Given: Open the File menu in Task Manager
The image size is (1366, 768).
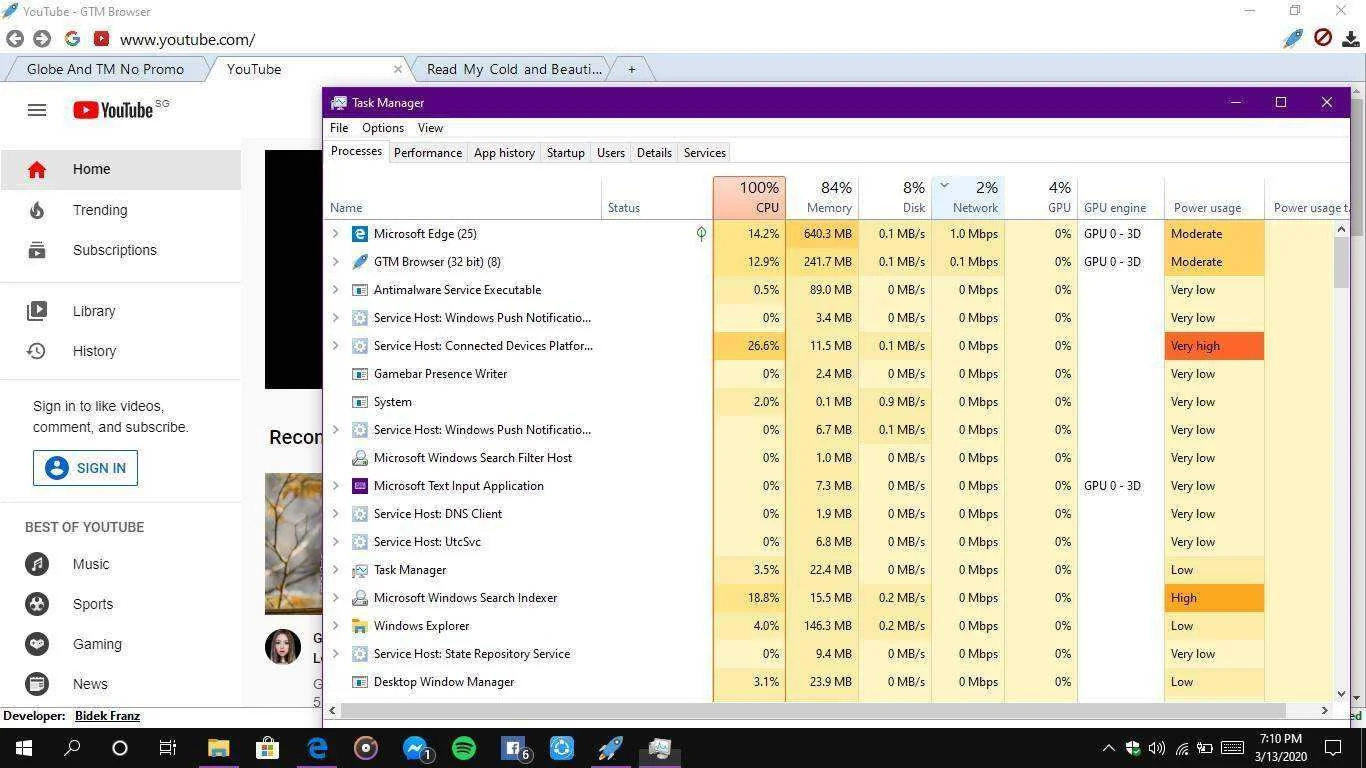Looking at the screenshot, I should coord(339,128).
